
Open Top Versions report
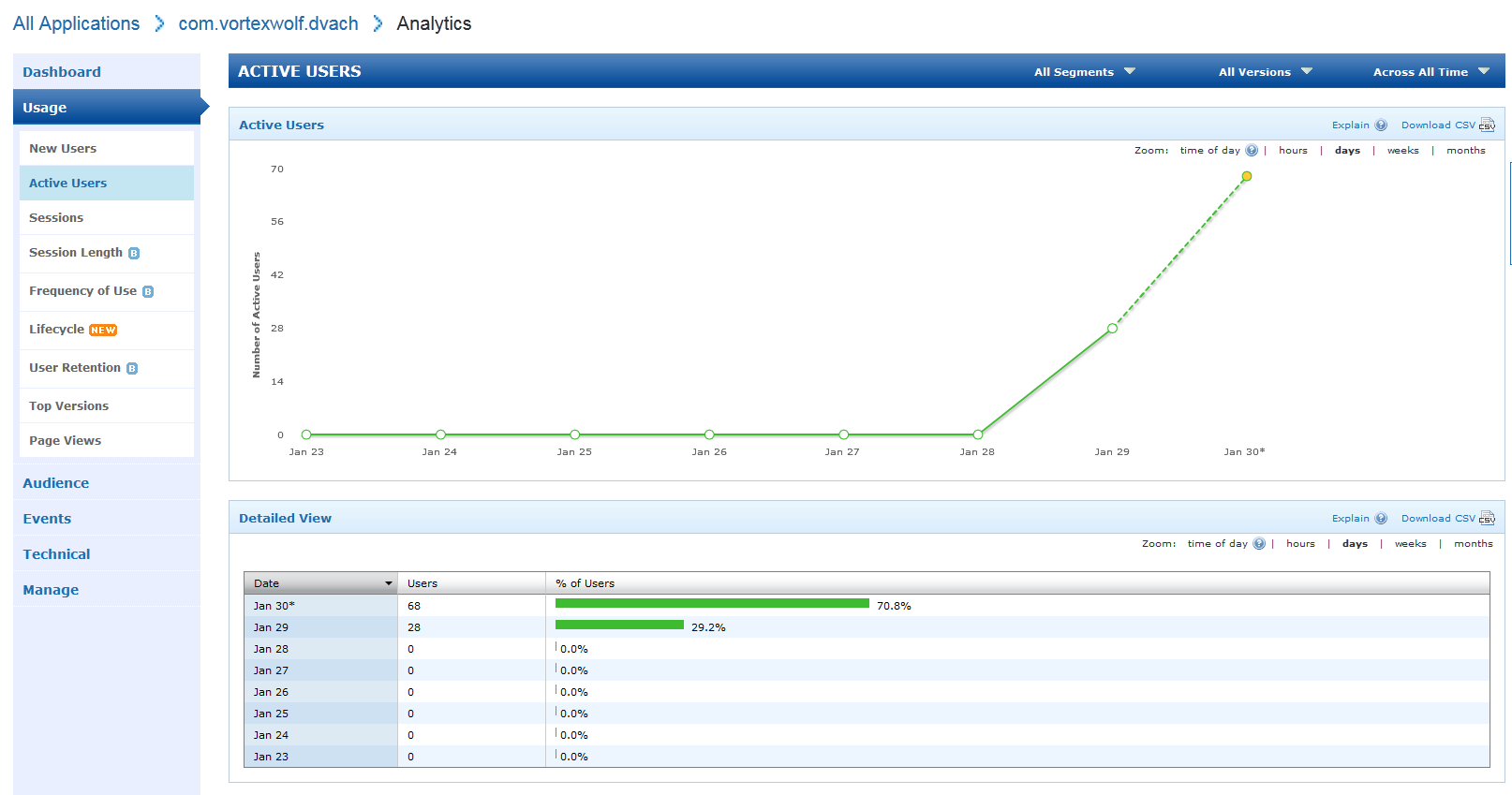[x=106, y=406]
